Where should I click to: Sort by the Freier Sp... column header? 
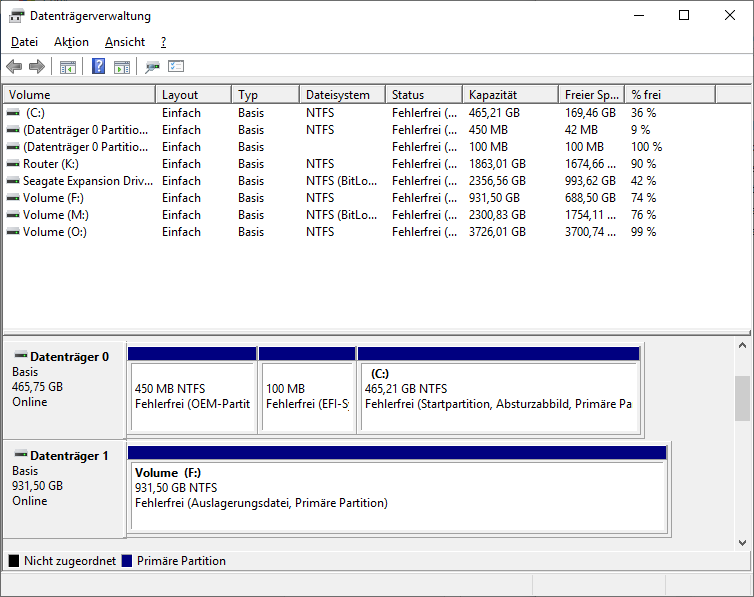tap(592, 95)
